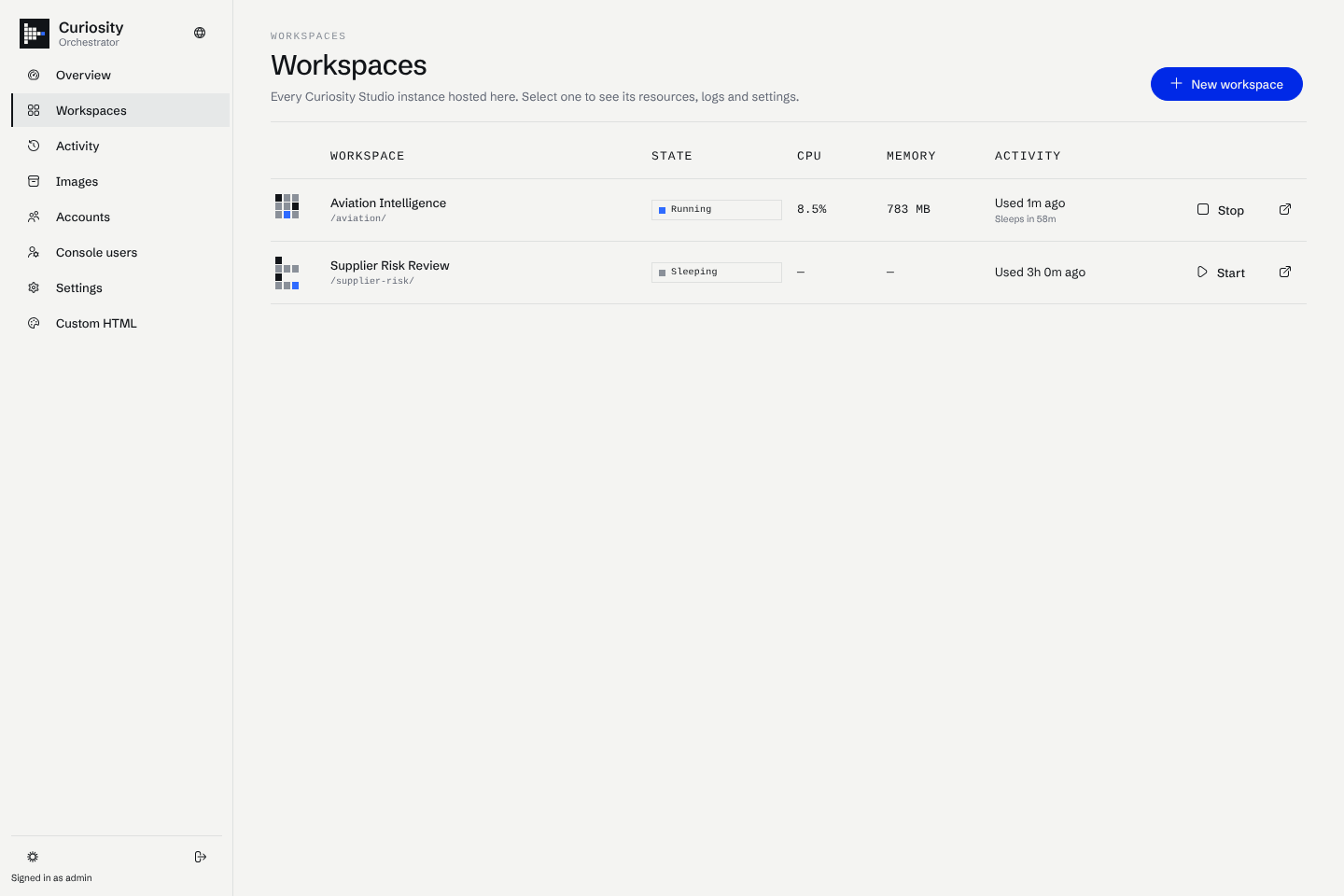Stop the Aviation Intelligence workspace
This screenshot has height=896, width=1344.
[1221, 210]
